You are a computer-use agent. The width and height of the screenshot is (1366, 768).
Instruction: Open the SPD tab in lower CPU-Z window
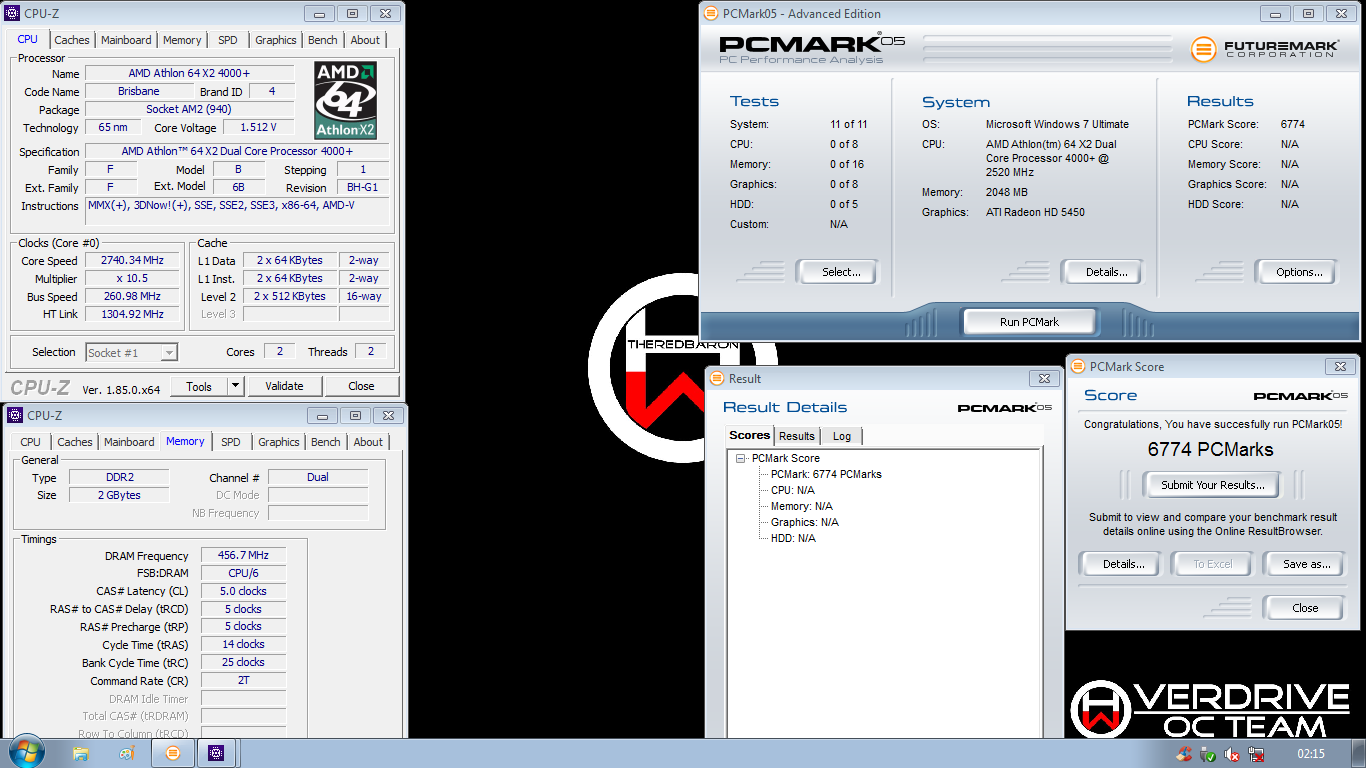coord(231,442)
